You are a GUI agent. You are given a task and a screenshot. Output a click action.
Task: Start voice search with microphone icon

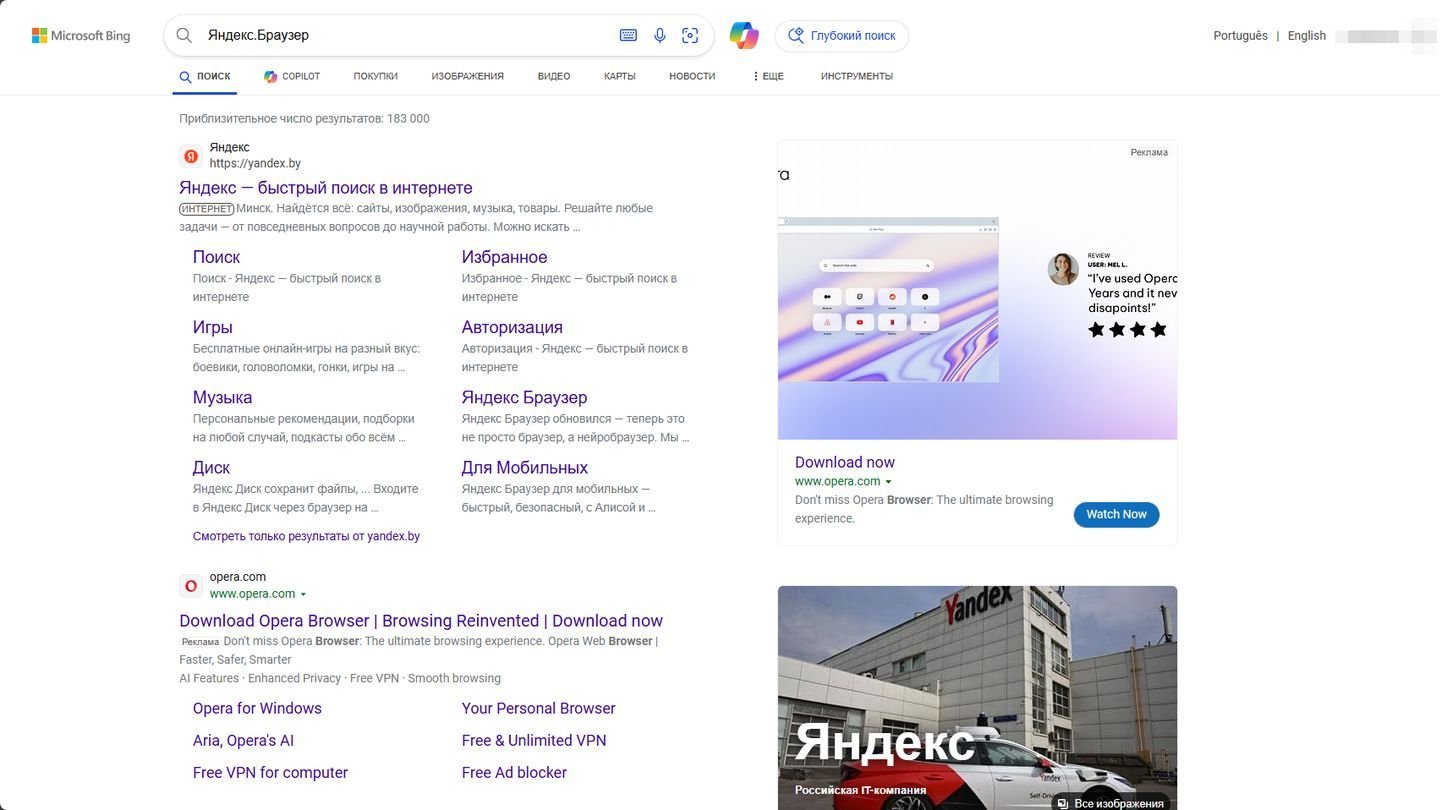[x=660, y=35]
